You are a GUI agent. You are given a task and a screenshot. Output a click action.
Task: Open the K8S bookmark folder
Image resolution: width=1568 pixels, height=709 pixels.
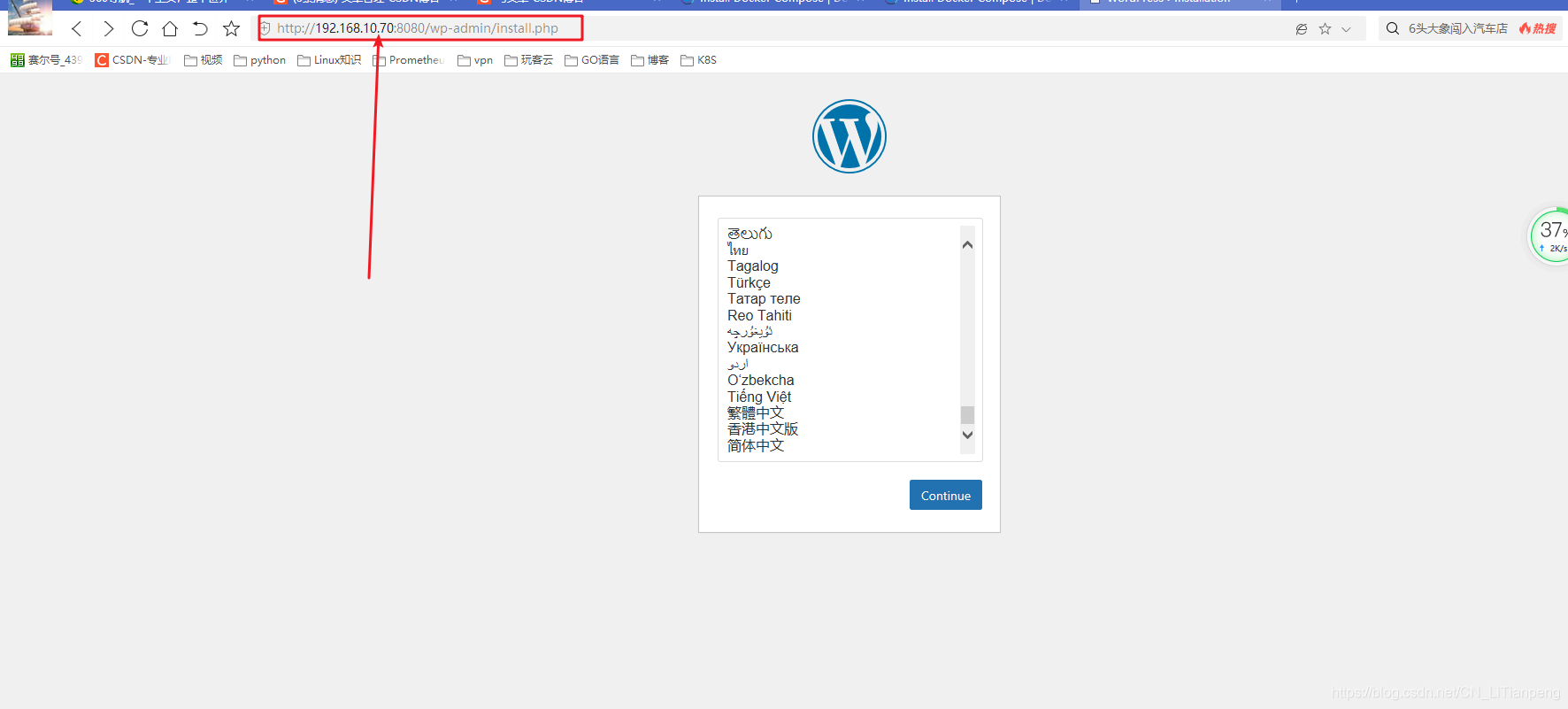(699, 60)
